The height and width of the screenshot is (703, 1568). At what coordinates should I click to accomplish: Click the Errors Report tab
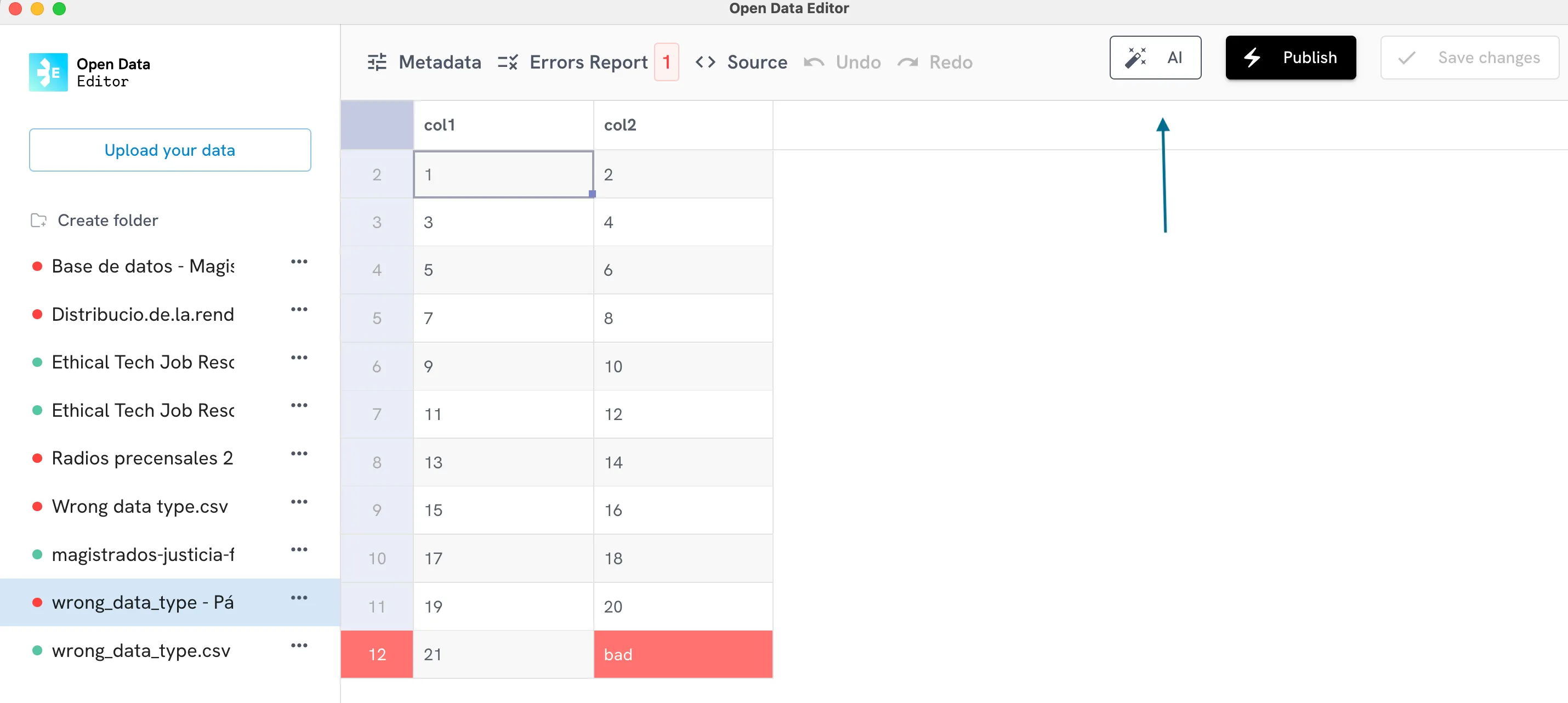coord(583,61)
